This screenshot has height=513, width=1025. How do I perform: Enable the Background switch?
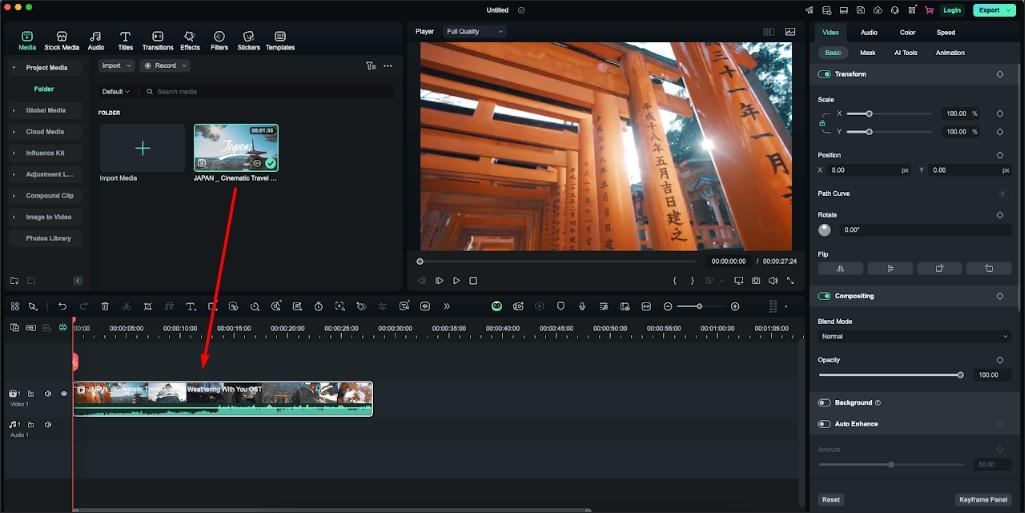[x=824, y=403]
